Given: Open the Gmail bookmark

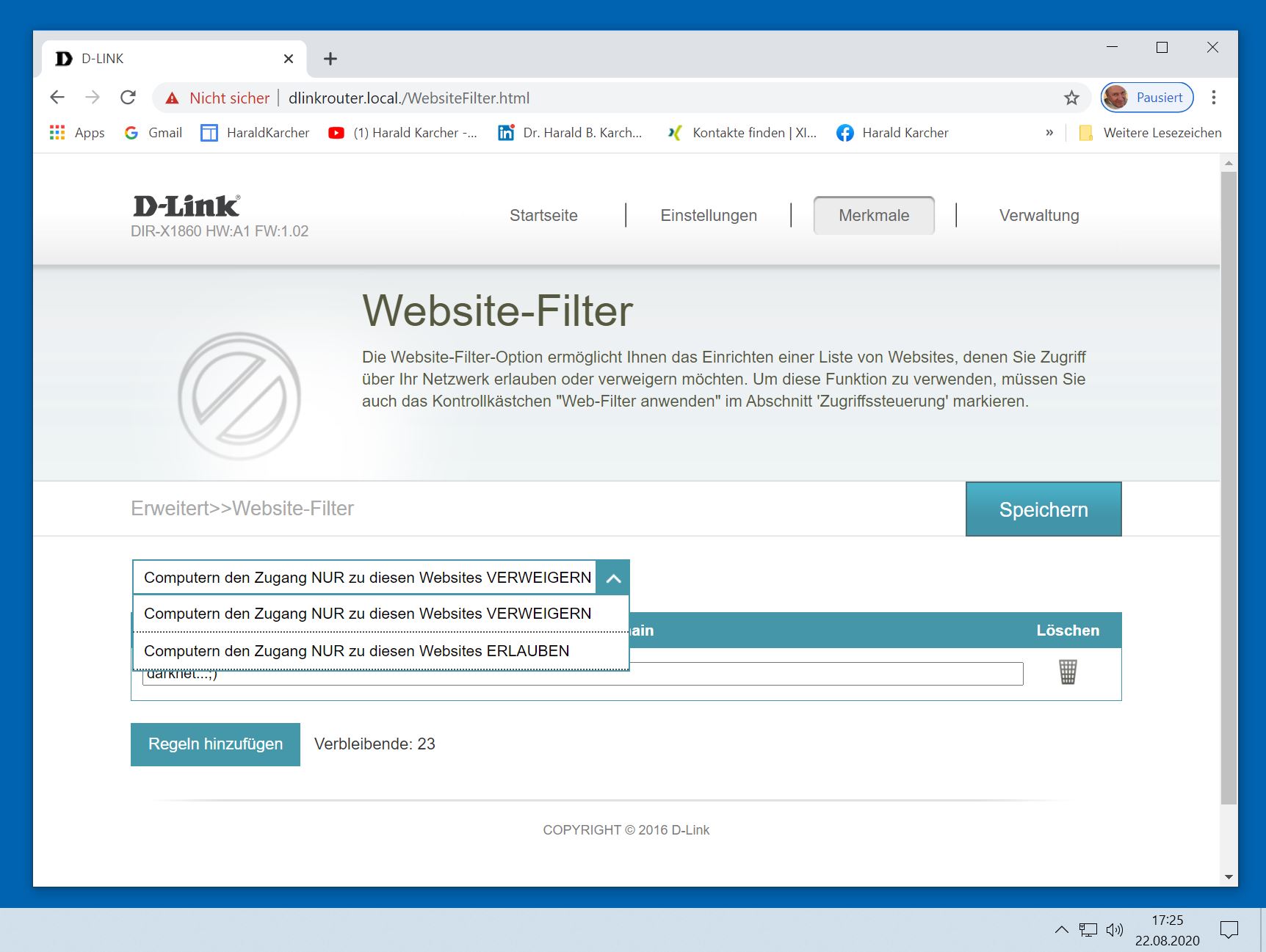Looking at the screenshot, I should point(153,133).
